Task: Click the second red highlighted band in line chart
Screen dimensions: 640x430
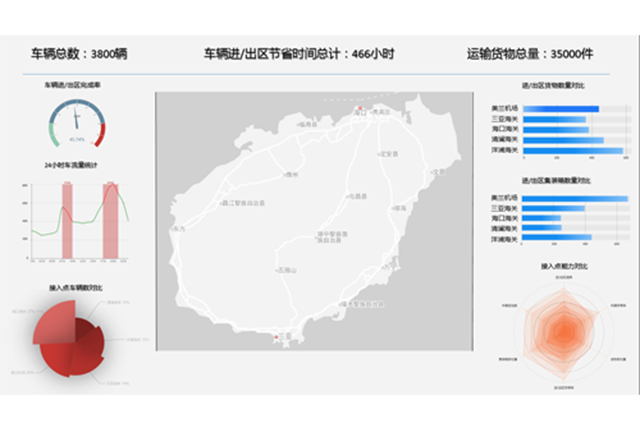Action: tap(109, 220)
